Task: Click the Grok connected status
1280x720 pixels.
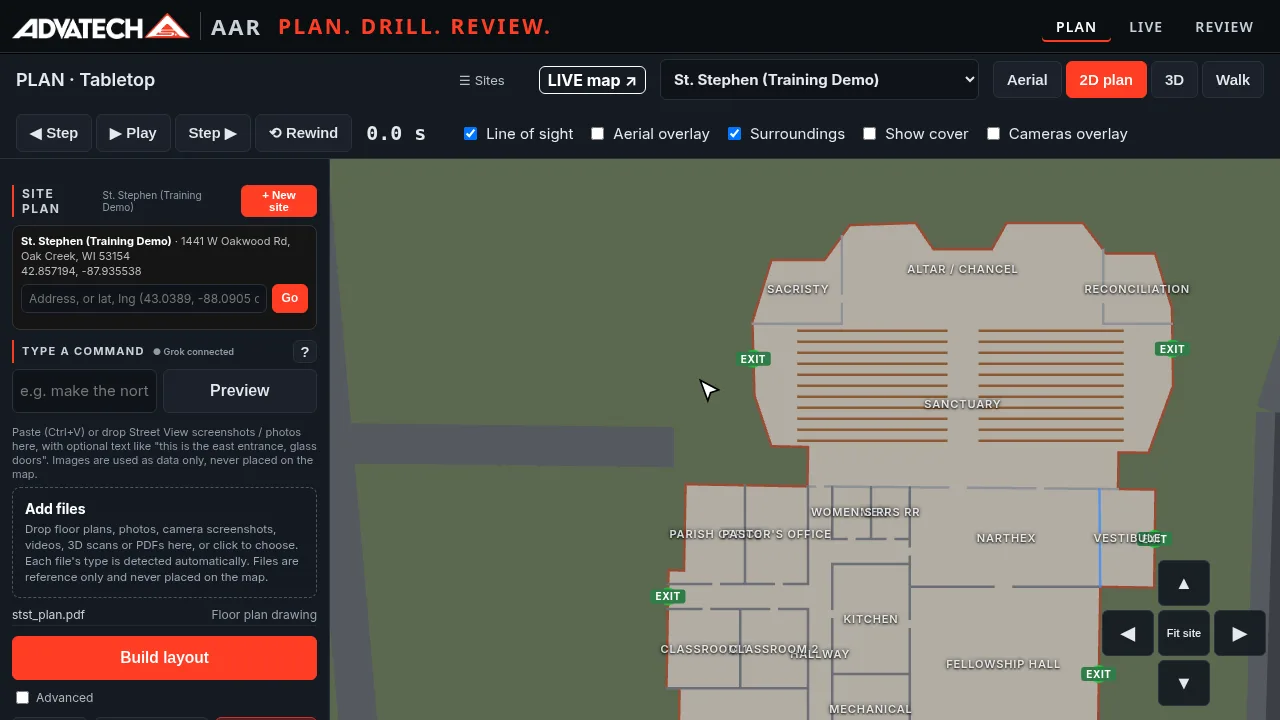Action: coord(194,352)
